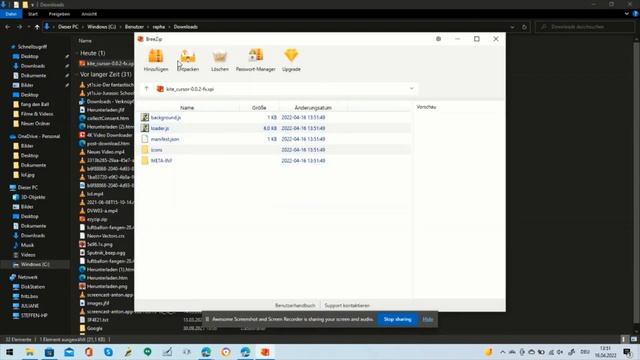Open the Support kontaktieren link
640x360 pixels.
347,305
